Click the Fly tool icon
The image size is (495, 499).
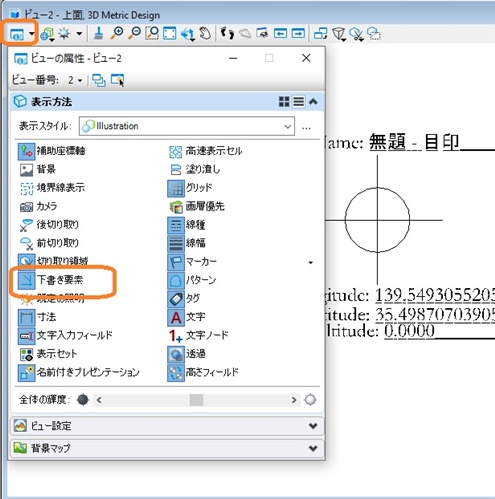tap(245, 33)
